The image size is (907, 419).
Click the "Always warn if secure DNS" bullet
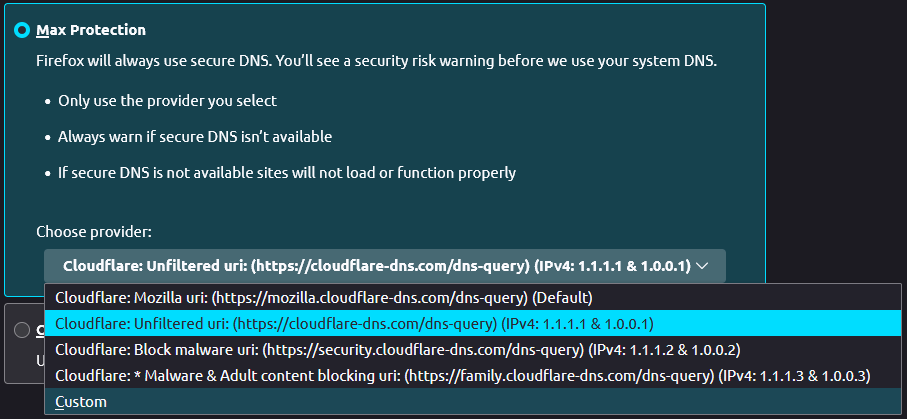coord(195,137)
